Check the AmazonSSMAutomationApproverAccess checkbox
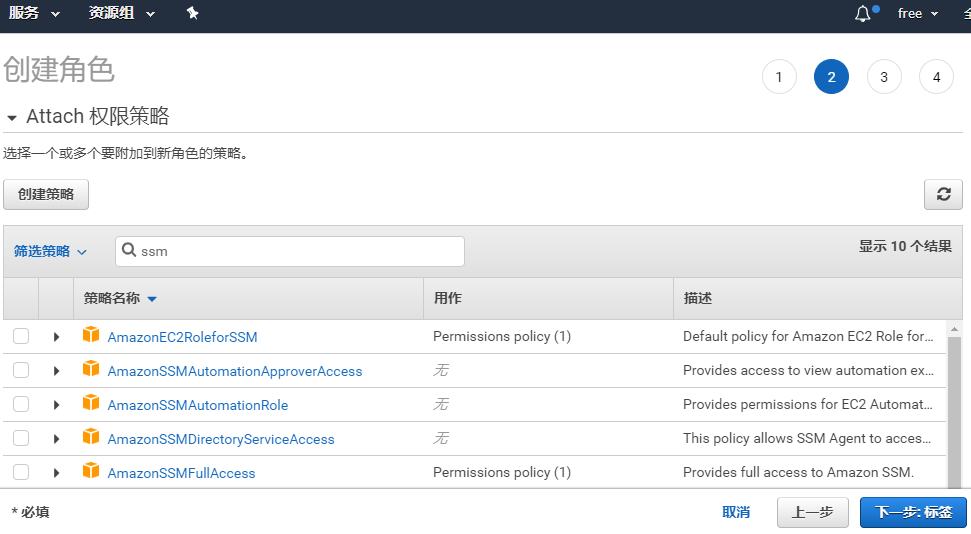The height and width of the screenshot is (534, 971). click(x=21, y=370)
